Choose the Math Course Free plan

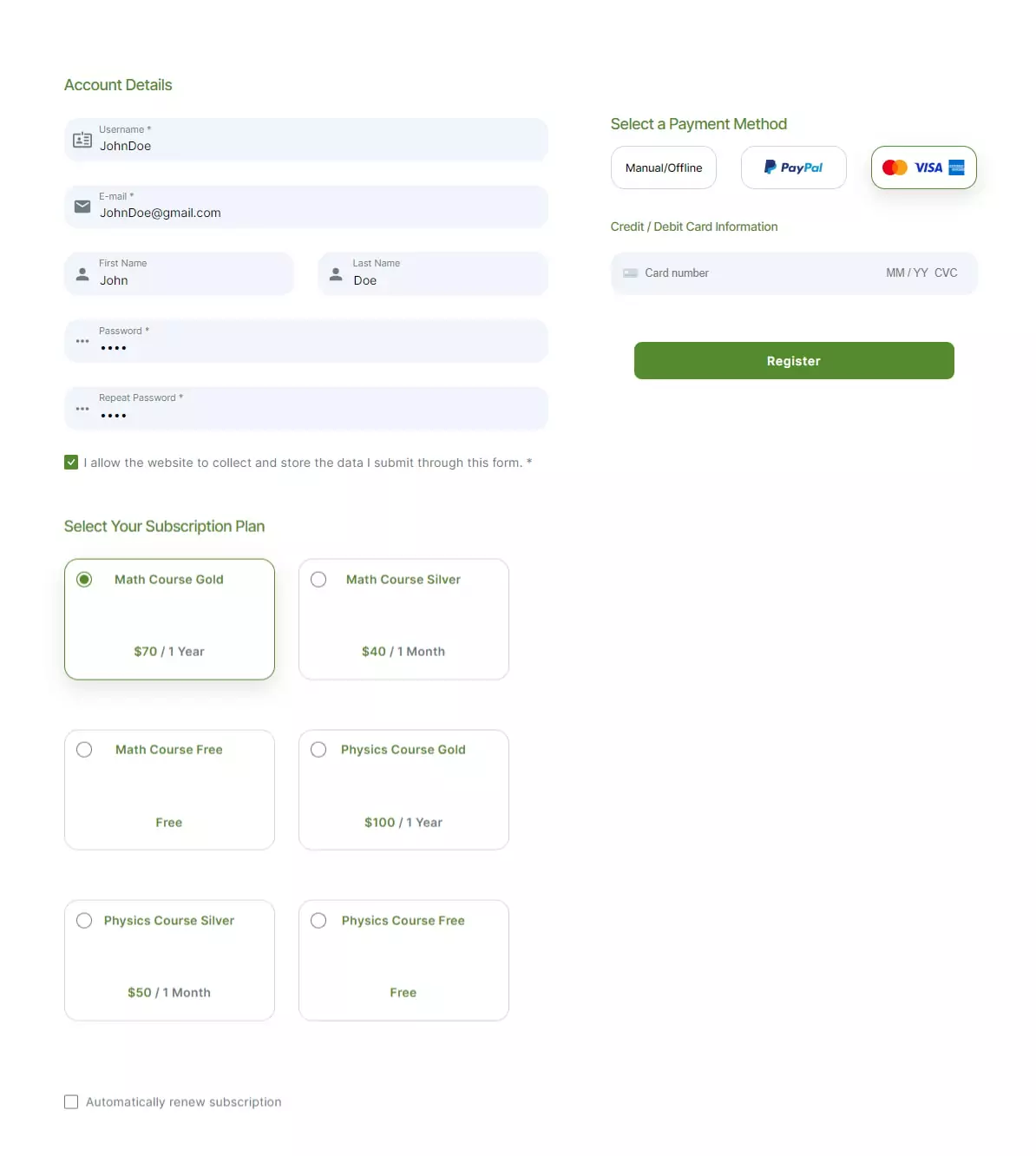click(x=169, y=790)
